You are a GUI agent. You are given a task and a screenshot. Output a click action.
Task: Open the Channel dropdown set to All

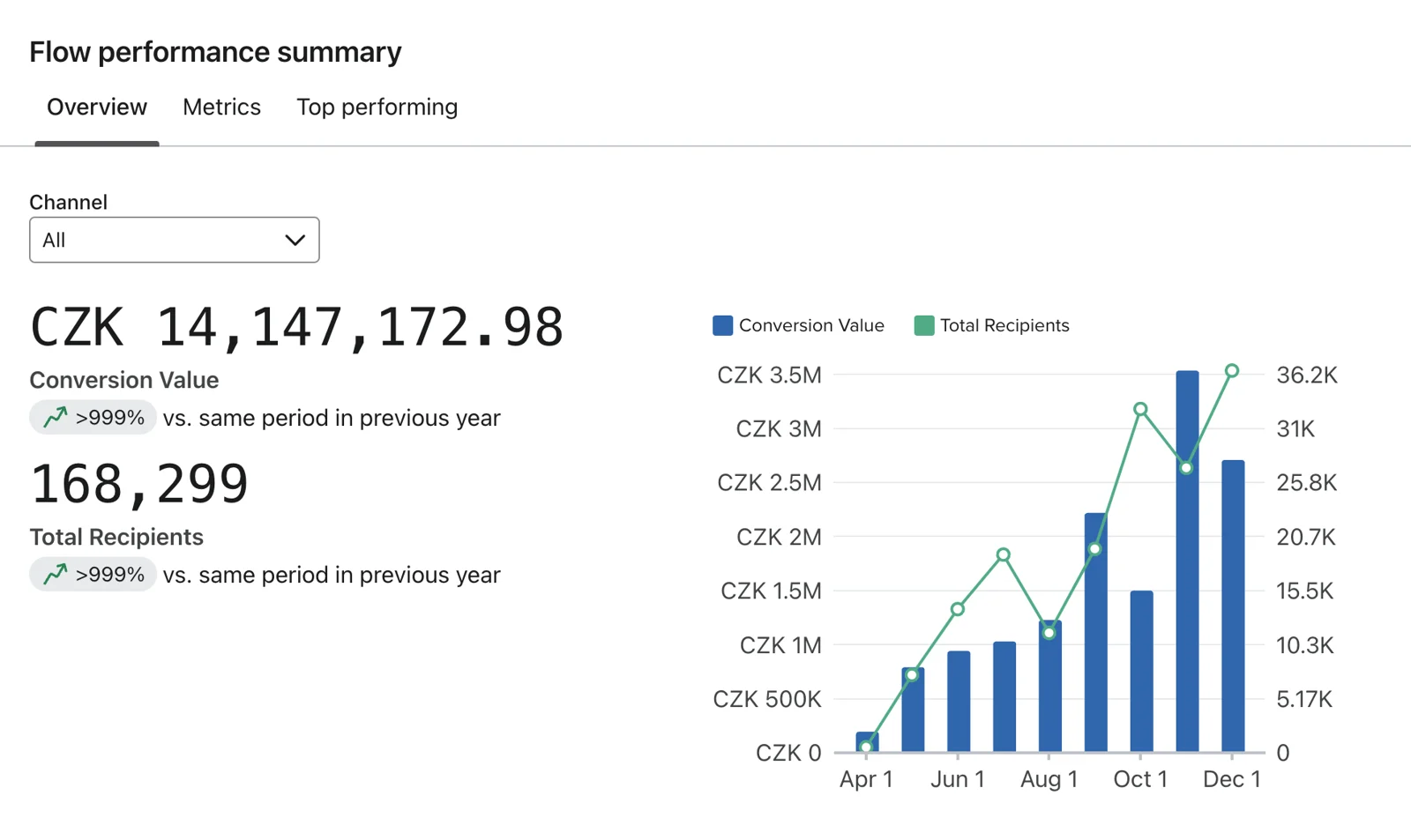click(x=175, y=240)
